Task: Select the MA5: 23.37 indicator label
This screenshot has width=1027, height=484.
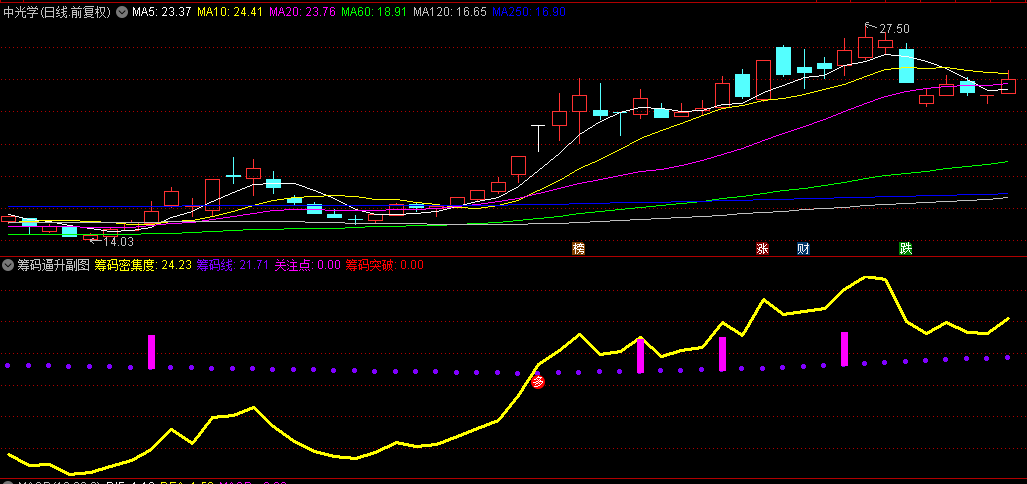Action: (162, 12)
